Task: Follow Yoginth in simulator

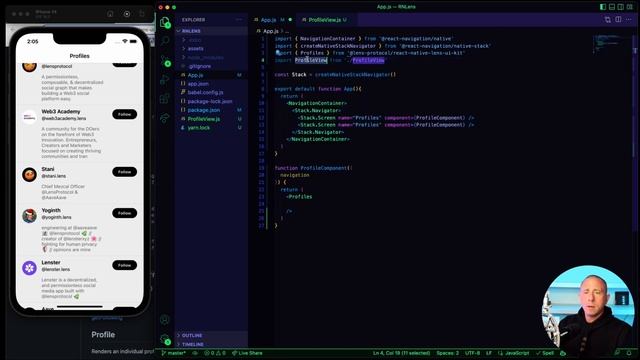Action: click(124, 213)
